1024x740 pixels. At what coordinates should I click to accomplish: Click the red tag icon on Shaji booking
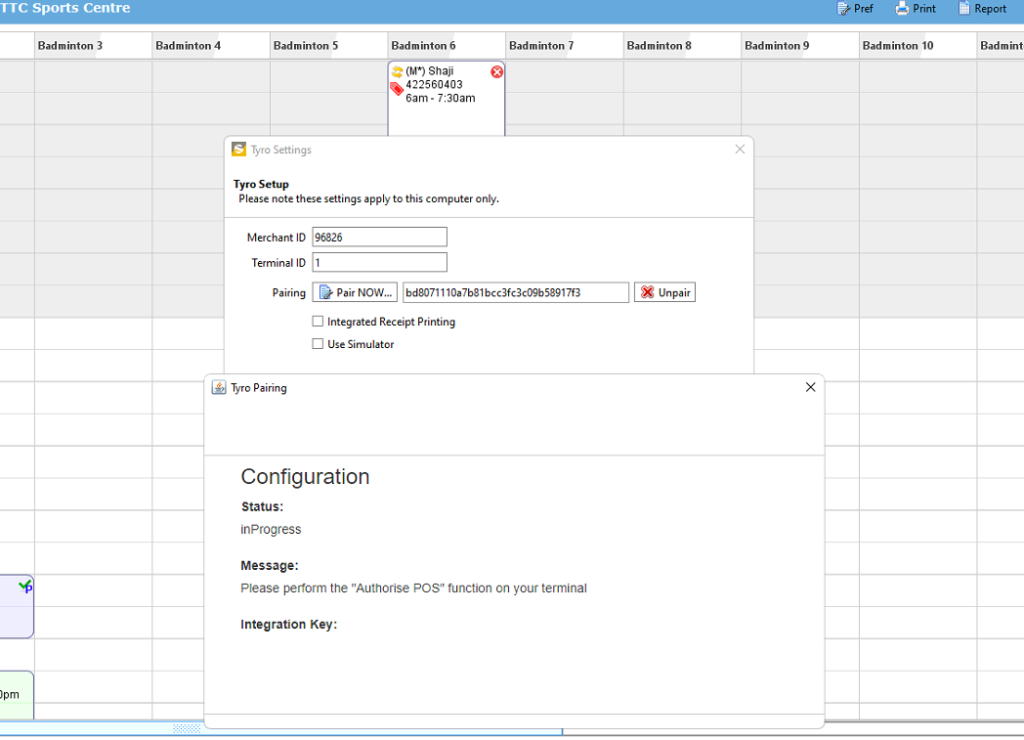pos(396,89)
